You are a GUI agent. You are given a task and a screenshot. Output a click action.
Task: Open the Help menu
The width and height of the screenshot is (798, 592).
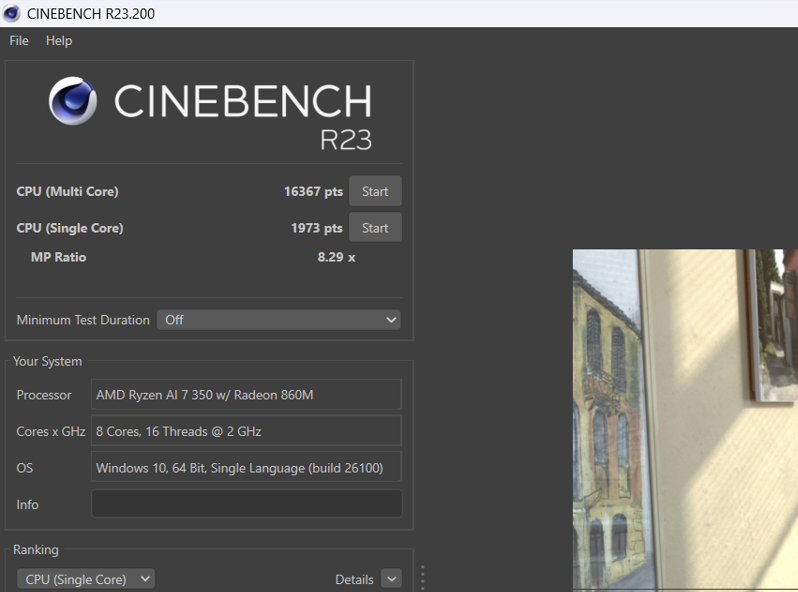pyautogui.click(x=59, y=41)
